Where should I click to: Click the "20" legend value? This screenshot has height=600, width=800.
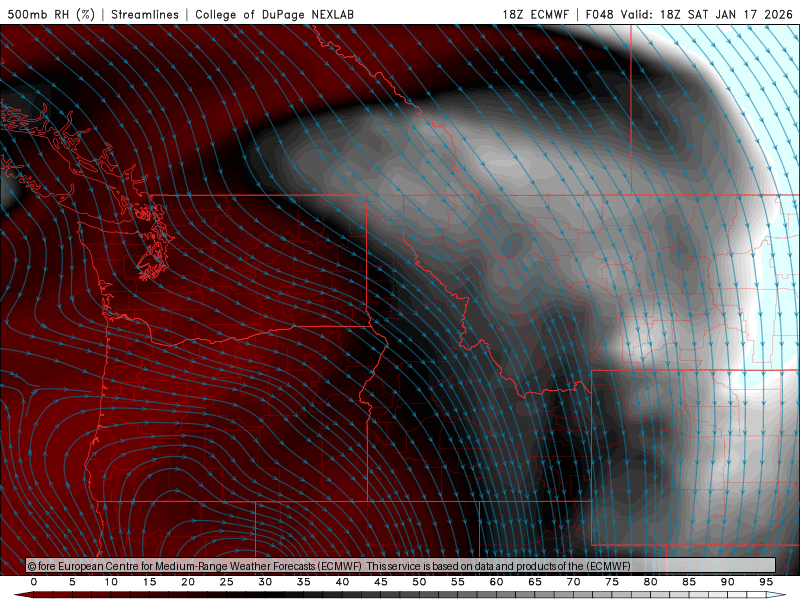[x=188, y=582]
